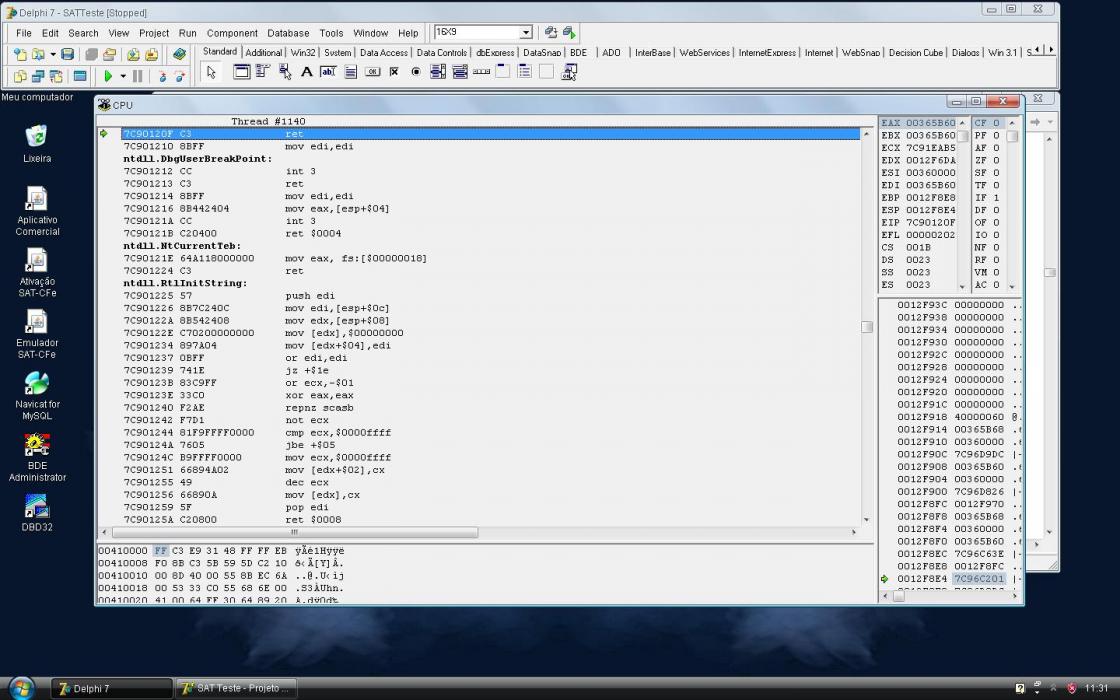Click SAT Teste - Projeto taskbar button
Viewport: 1120px width, 700px height.
click(x=236, y=689)
